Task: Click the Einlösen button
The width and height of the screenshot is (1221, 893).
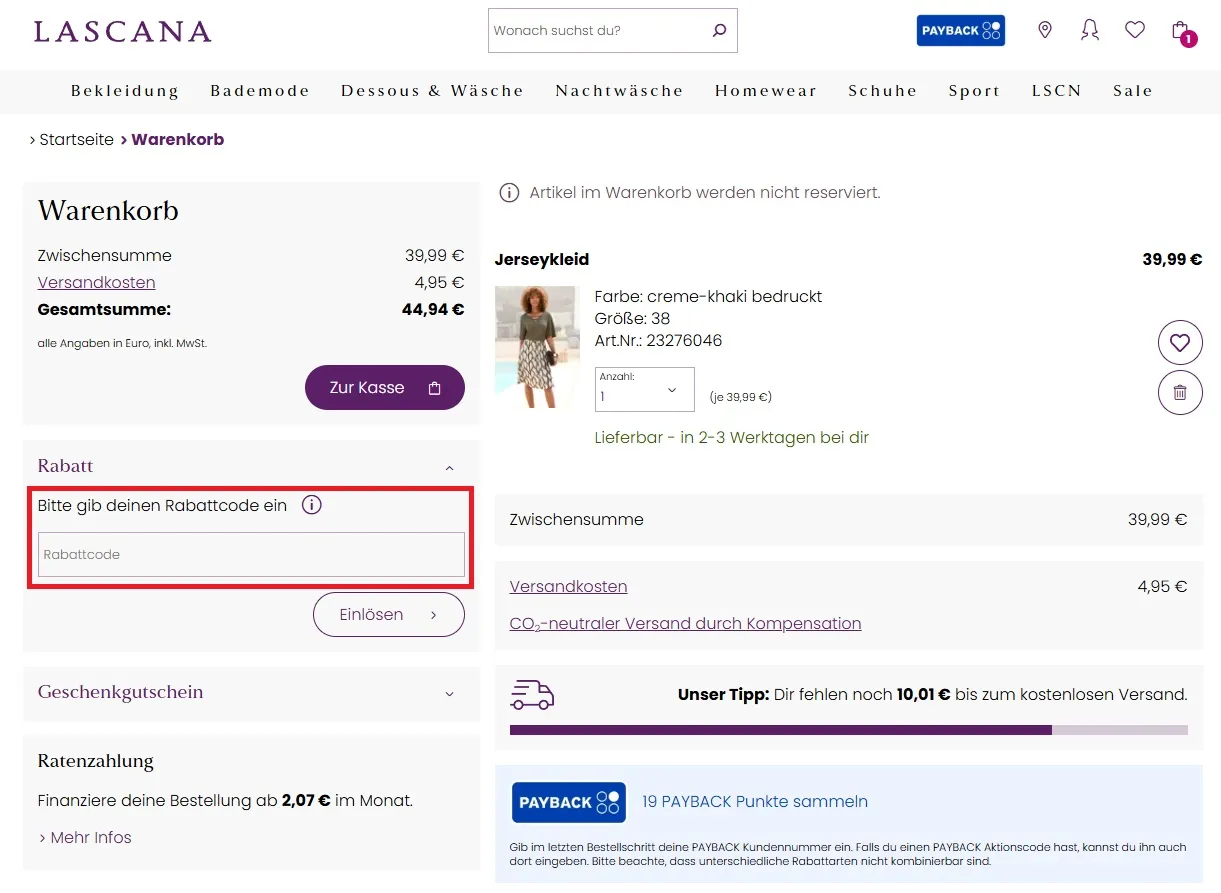Action: point(388,614)
